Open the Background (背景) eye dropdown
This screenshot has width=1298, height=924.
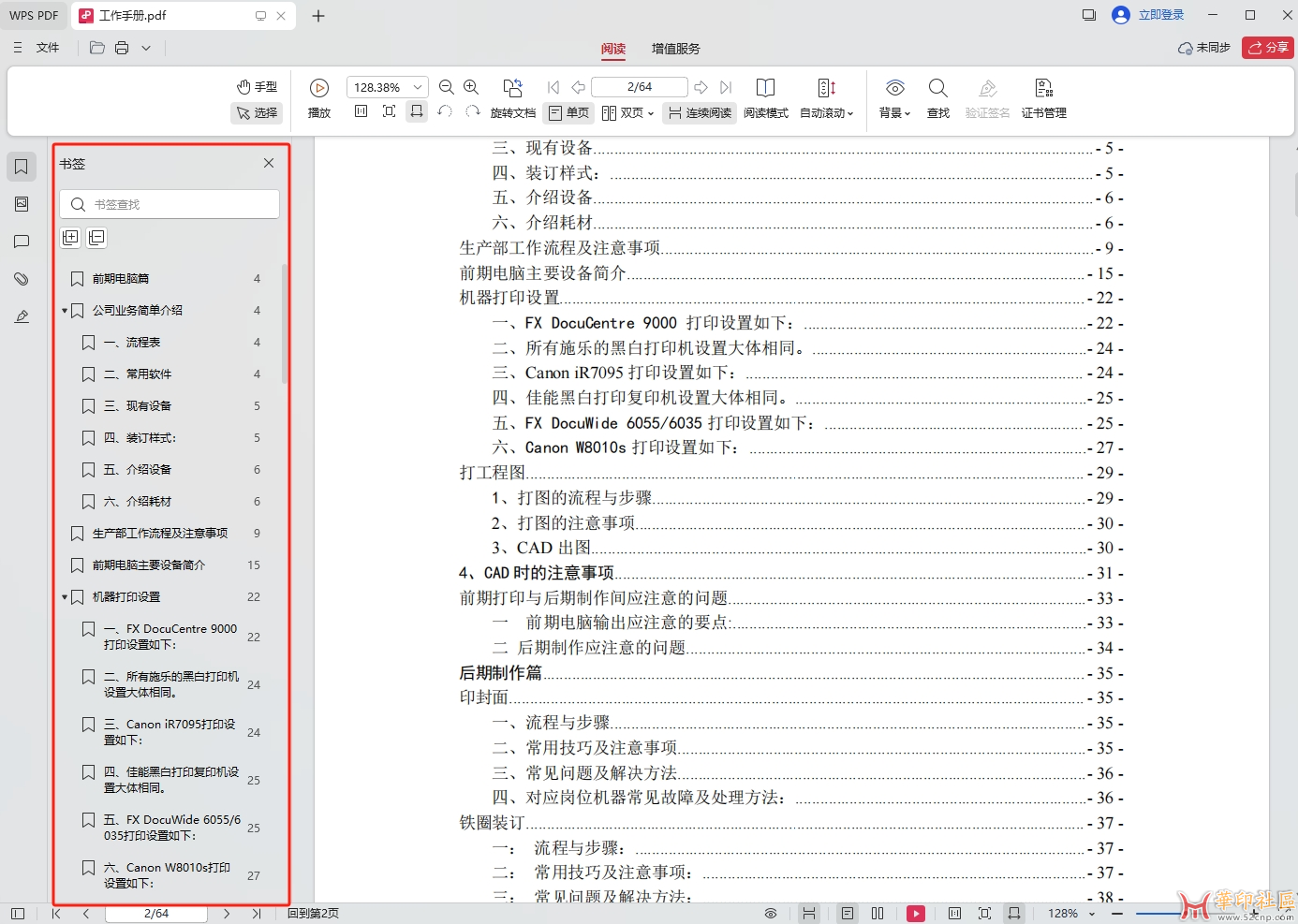(x=895, y=98)
